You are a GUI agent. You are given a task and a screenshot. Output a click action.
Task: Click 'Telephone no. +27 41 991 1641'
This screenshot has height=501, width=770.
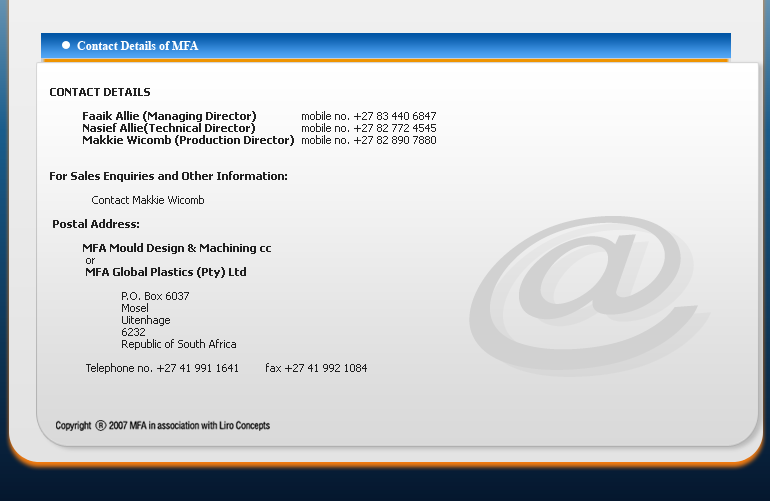162,368
